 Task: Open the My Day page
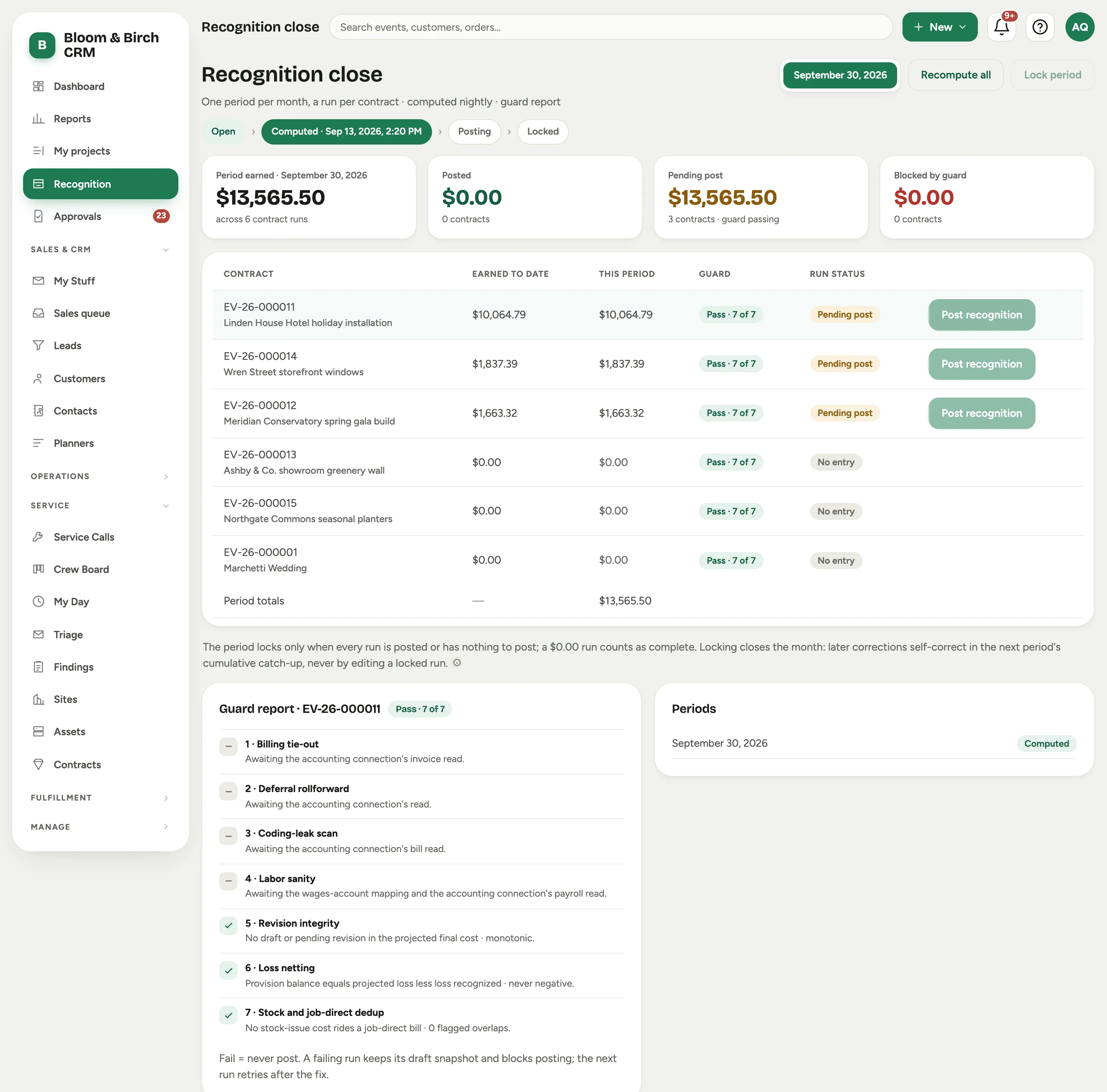pos(100,601)
